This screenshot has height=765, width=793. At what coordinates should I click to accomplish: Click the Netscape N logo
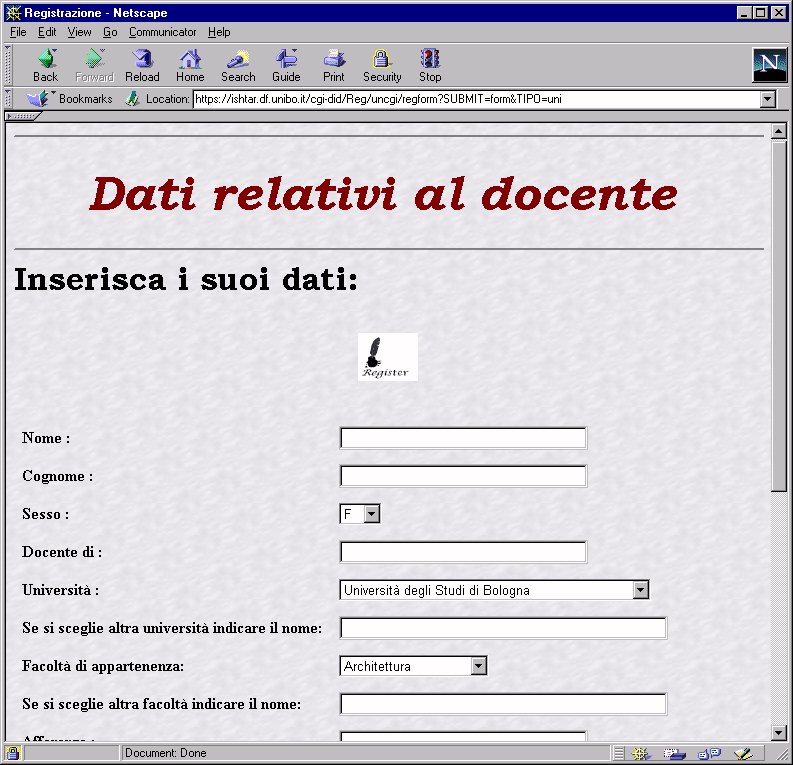(769, 65)
